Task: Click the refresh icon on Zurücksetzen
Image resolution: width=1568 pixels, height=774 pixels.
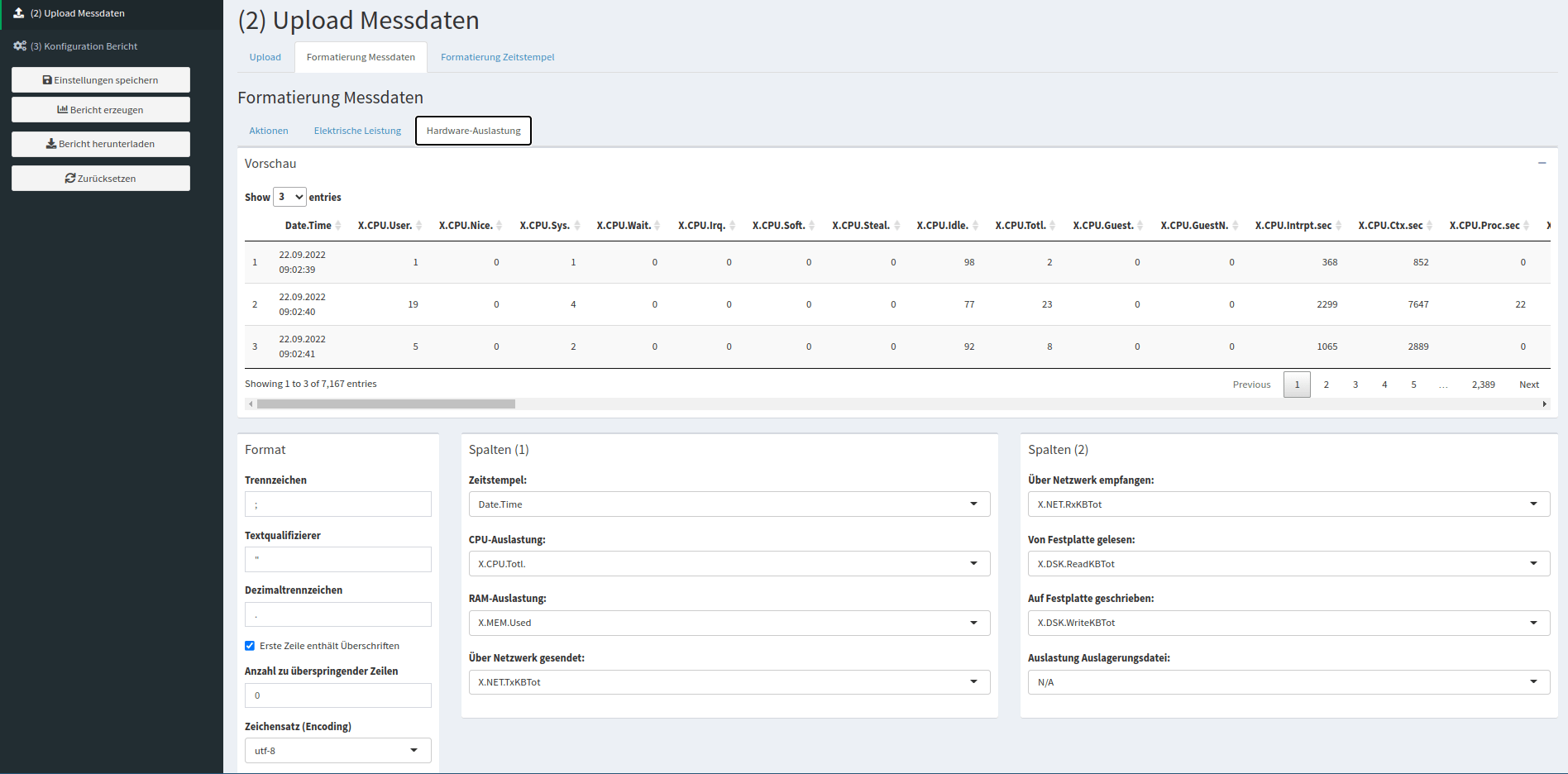Action: (x=70, y=178)
